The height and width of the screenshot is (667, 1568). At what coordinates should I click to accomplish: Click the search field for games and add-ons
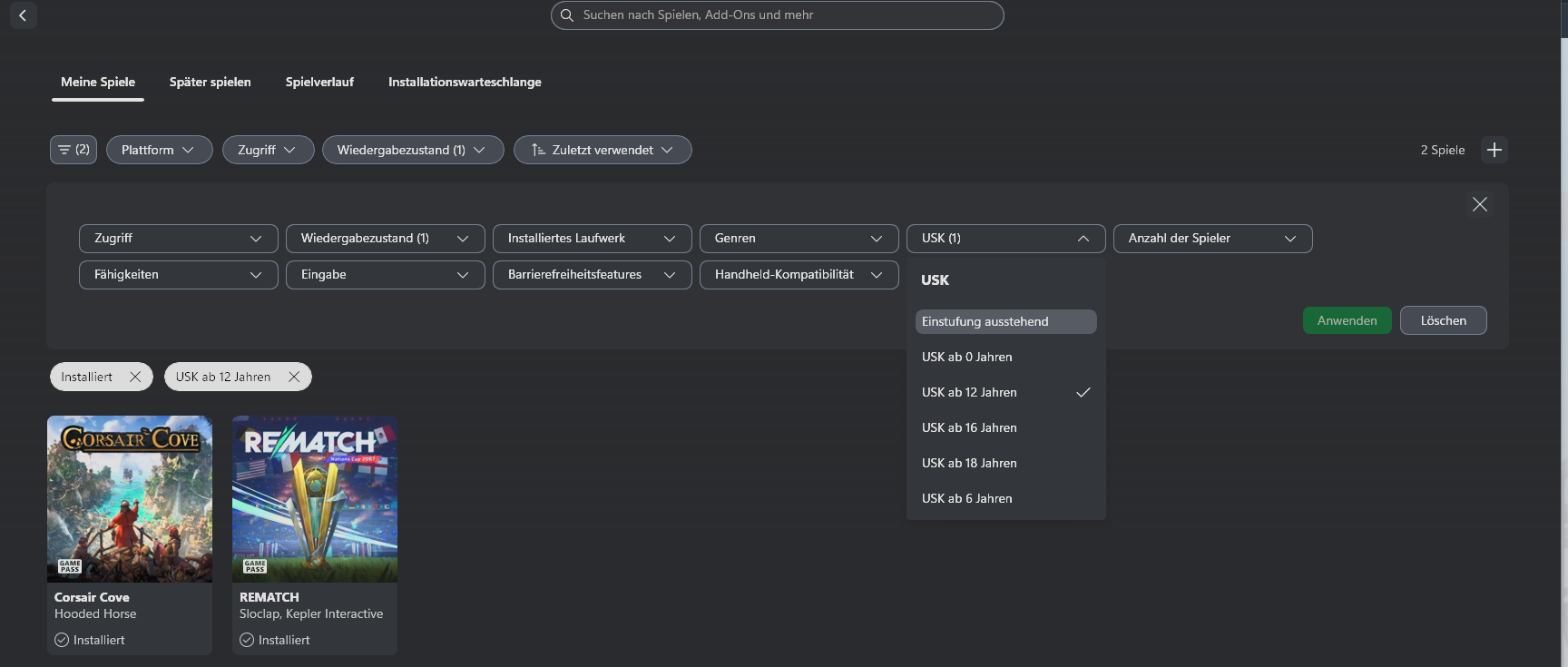click(778, 15)
